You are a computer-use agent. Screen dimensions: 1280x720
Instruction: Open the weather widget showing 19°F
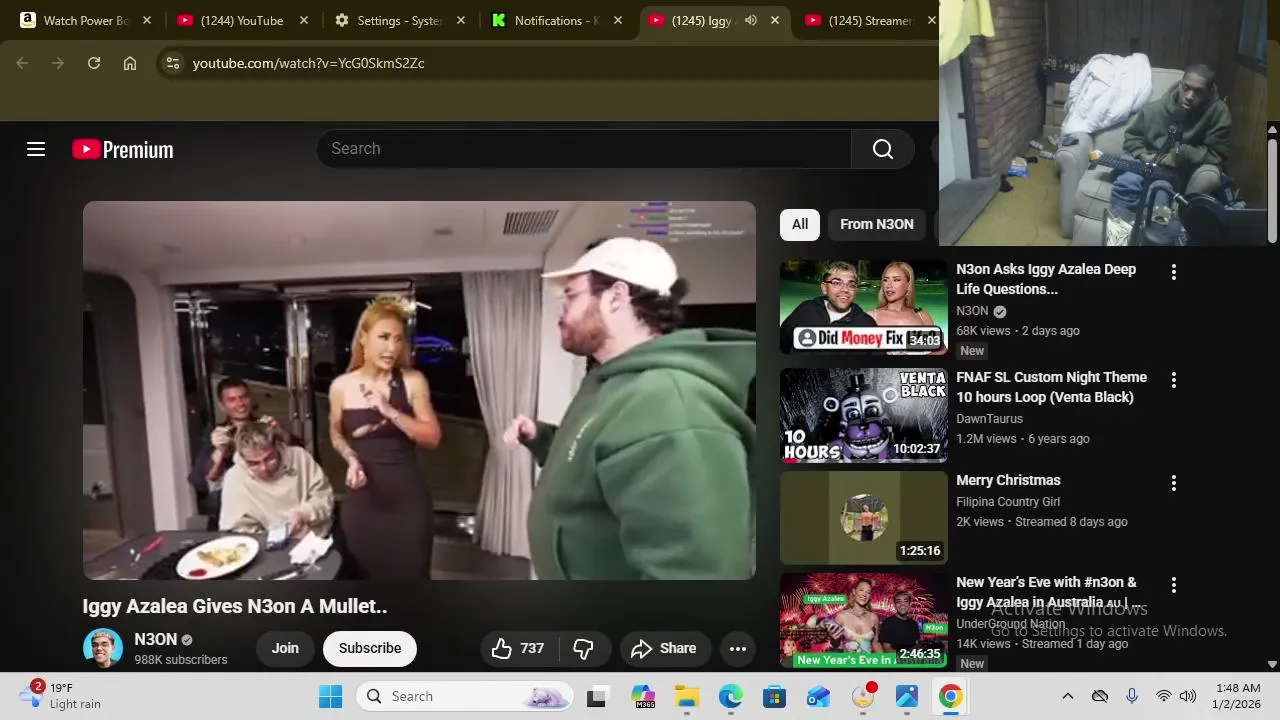(62, 696)
